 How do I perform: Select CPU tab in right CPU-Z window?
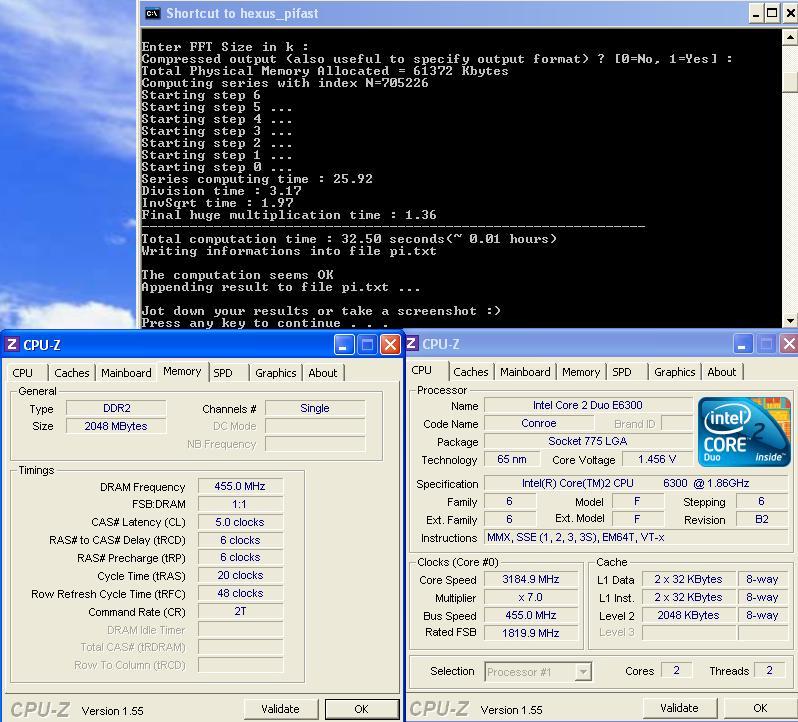(421, 370)
